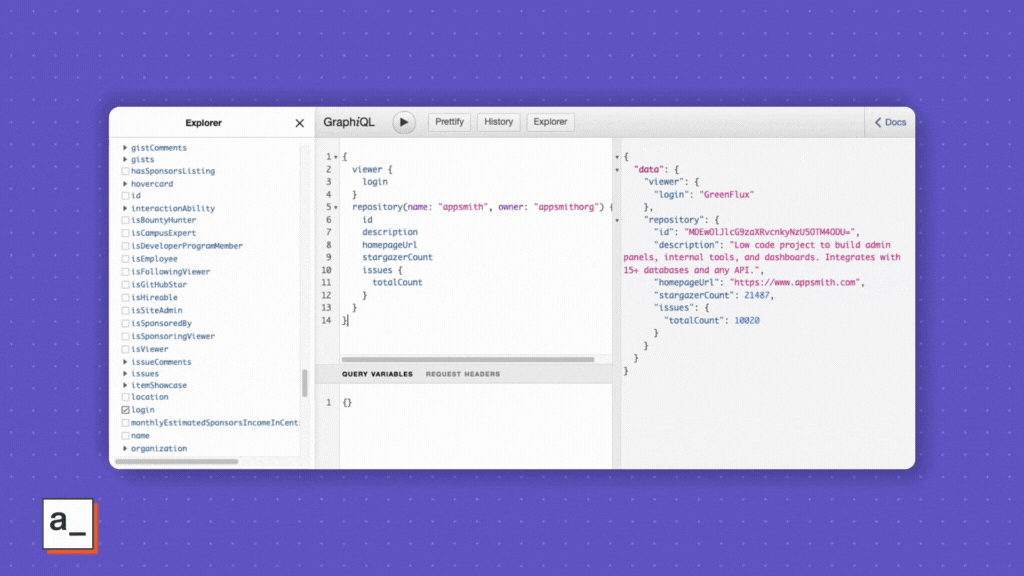Check the isEmployee checkbox
Viewport: 1024px width, 576px height.
125,259
